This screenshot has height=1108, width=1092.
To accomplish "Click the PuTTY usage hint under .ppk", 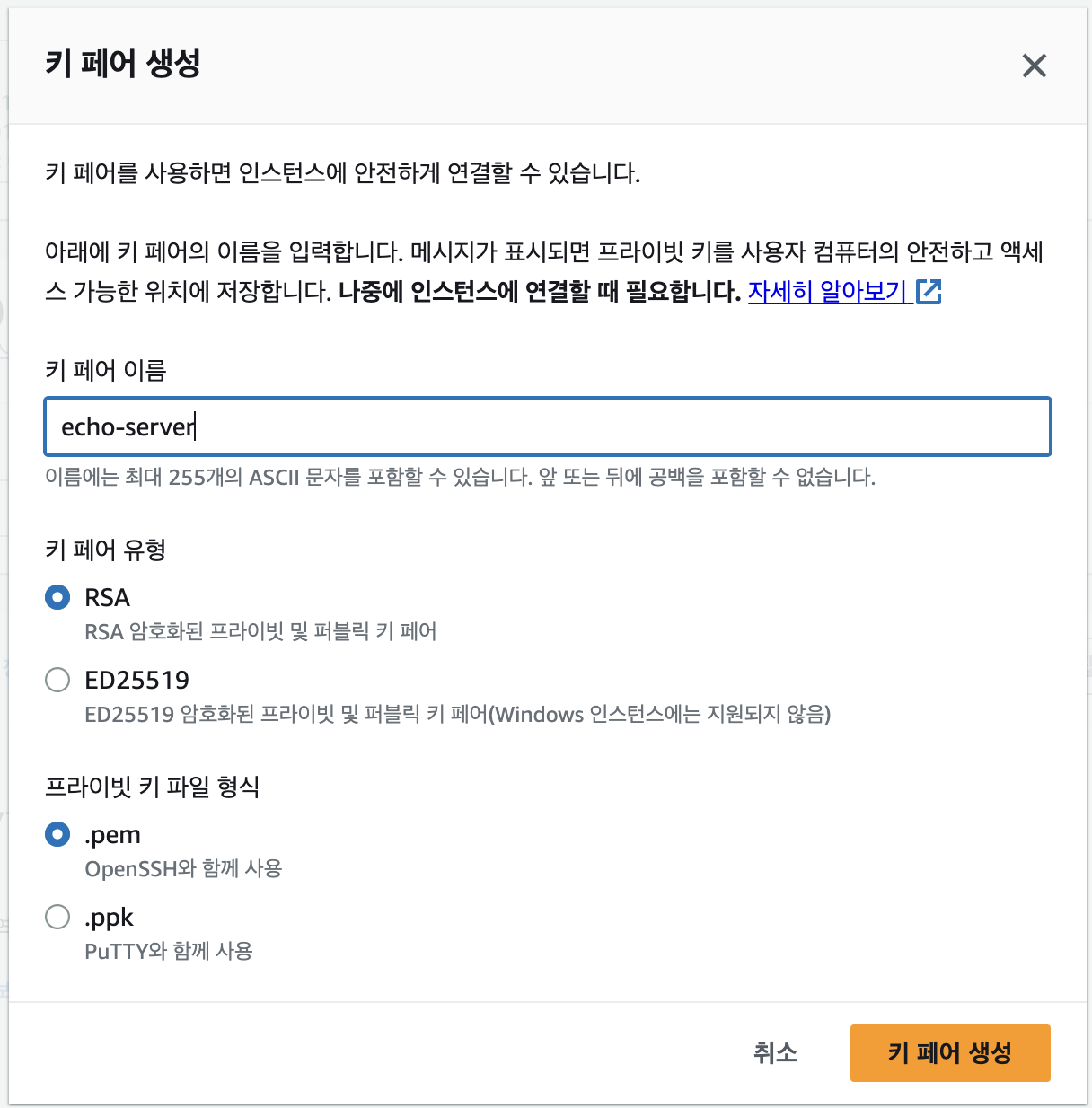I will point(169,951).
